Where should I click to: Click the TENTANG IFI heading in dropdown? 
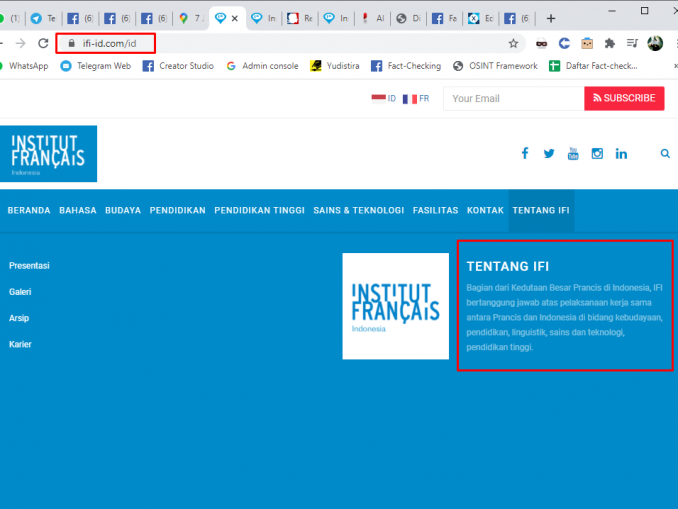[x=508, y=266]
